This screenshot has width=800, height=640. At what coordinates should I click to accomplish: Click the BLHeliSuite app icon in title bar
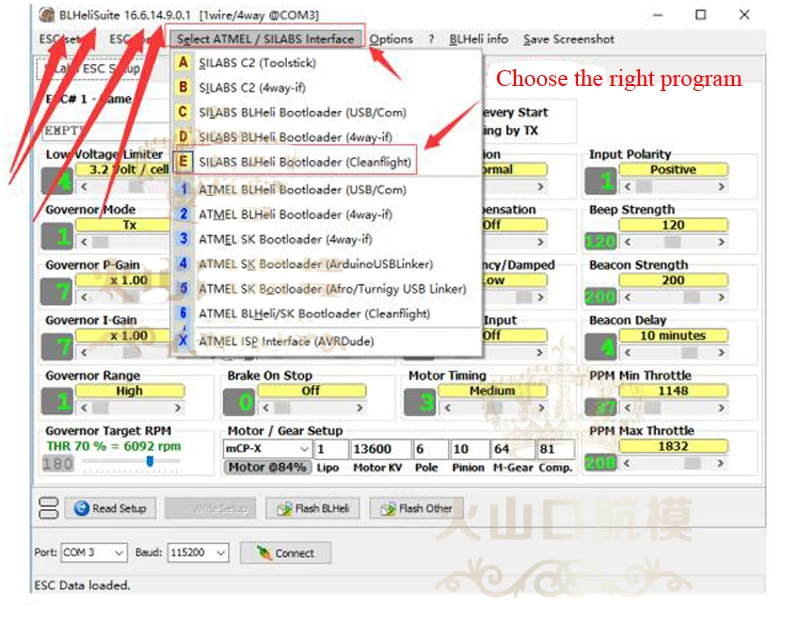(47, 15)
